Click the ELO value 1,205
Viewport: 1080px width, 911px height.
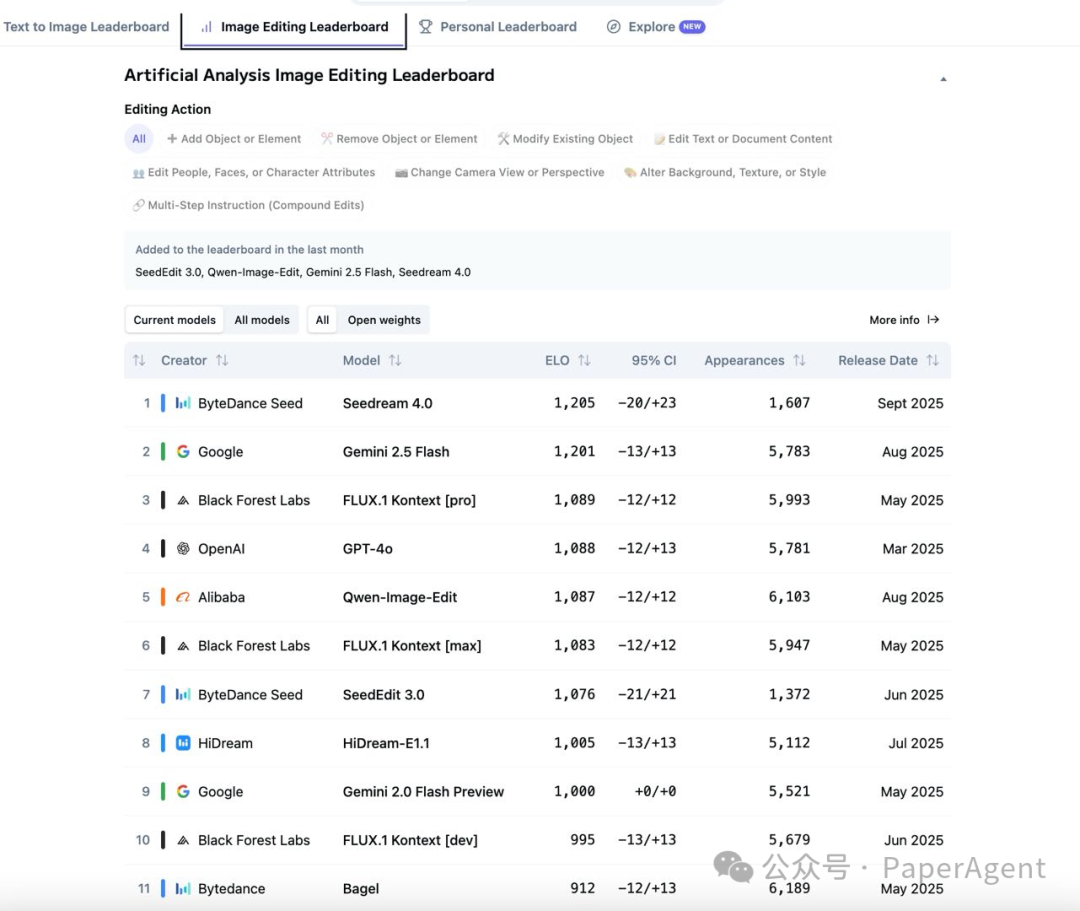(x=574, y=403)
